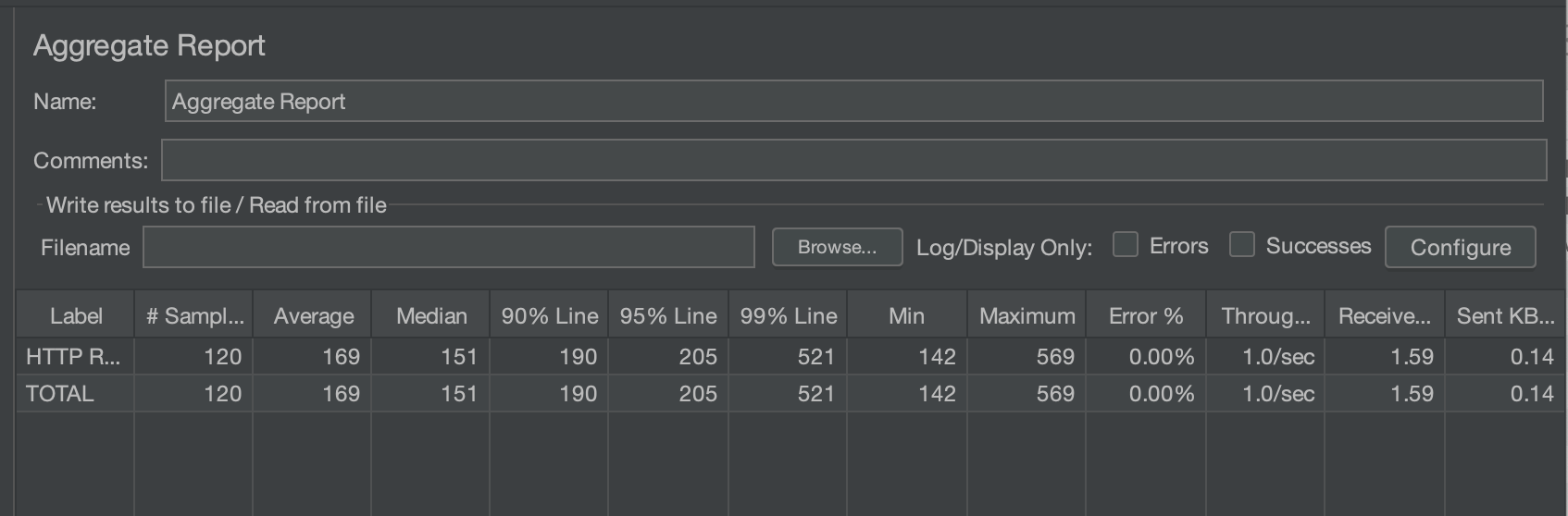This screenshot has height=516, width=1568.
Task: Click the Median column header
Action: pyautogui.click(x=431, y=316)
